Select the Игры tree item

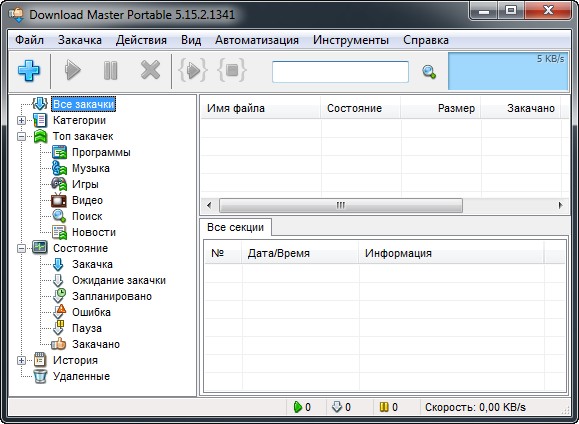tap(85, 184)
